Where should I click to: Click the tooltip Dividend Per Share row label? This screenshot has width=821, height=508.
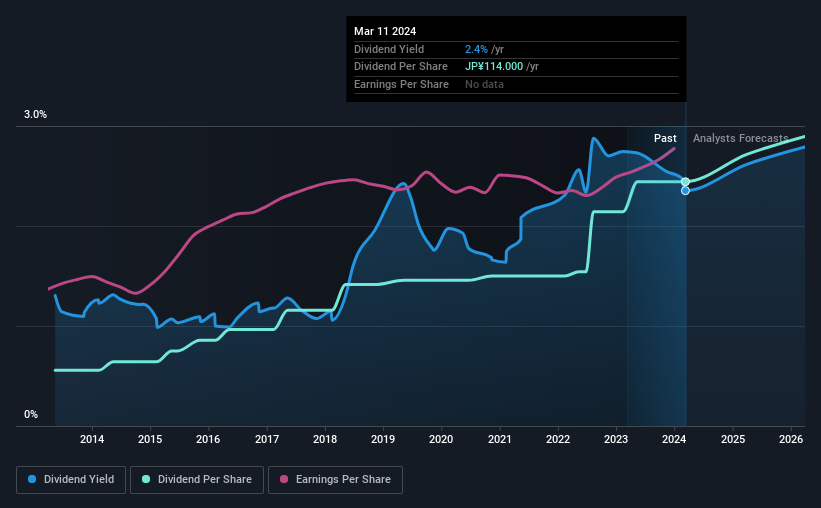(x=401, y=67)
